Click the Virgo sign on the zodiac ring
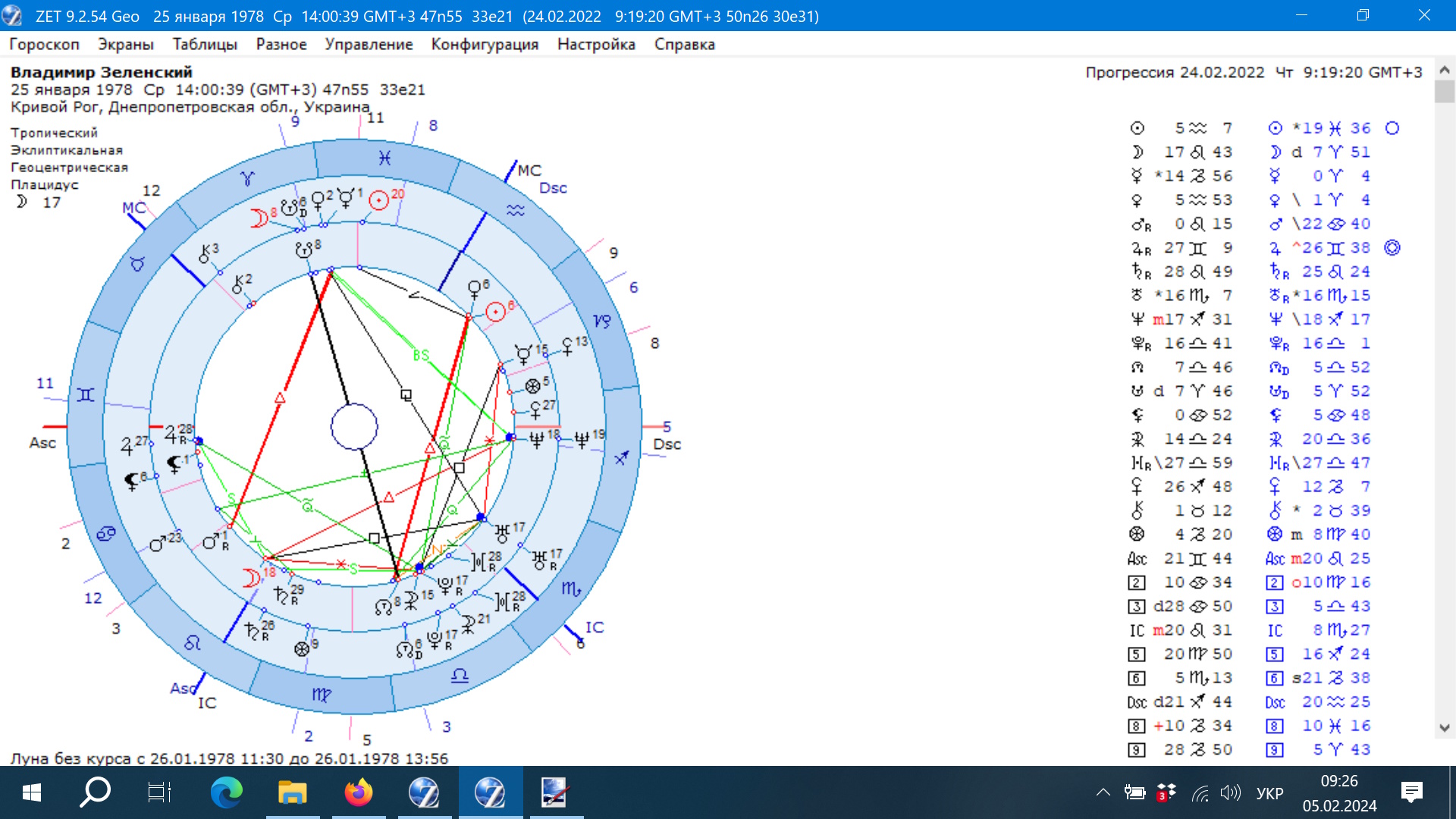This screenshot has width=1456, height=819. coord(321,695)
